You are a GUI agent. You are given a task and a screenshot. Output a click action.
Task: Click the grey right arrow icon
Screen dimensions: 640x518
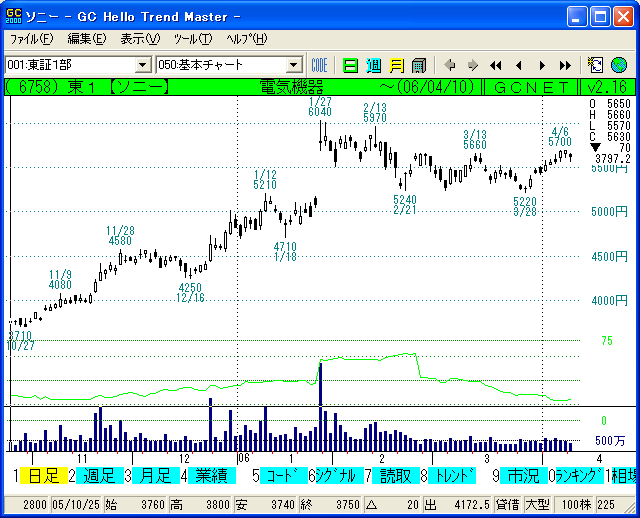pos(473,65)
